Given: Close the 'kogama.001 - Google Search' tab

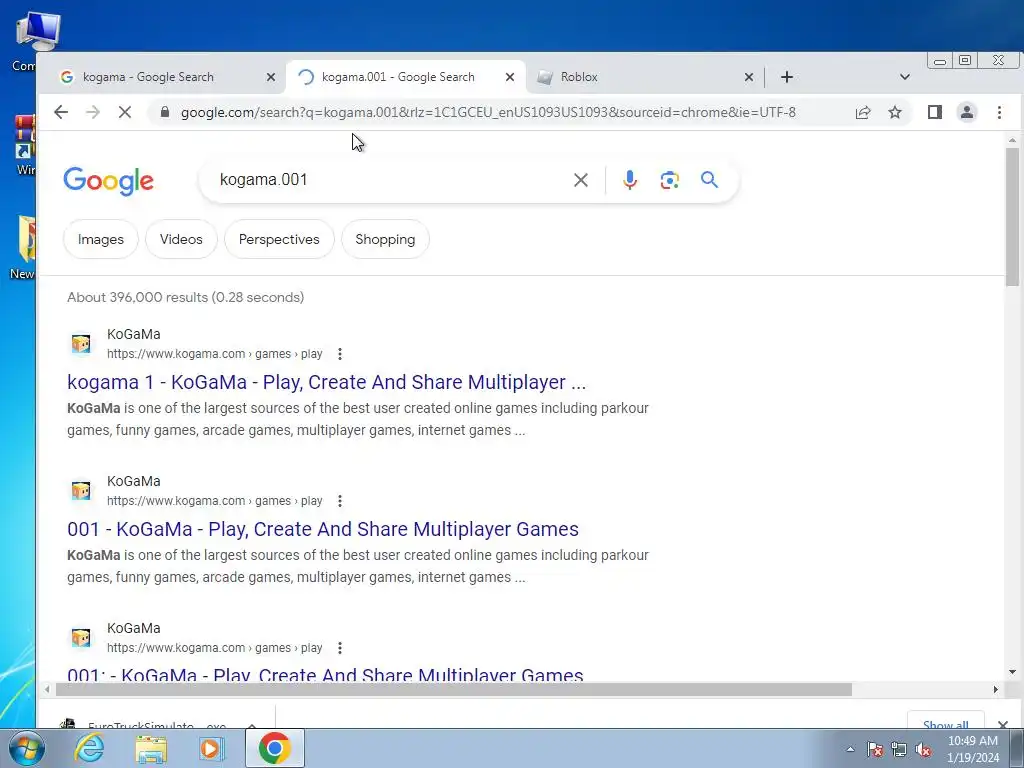Looking at the screenshot, I should [510, 77].
